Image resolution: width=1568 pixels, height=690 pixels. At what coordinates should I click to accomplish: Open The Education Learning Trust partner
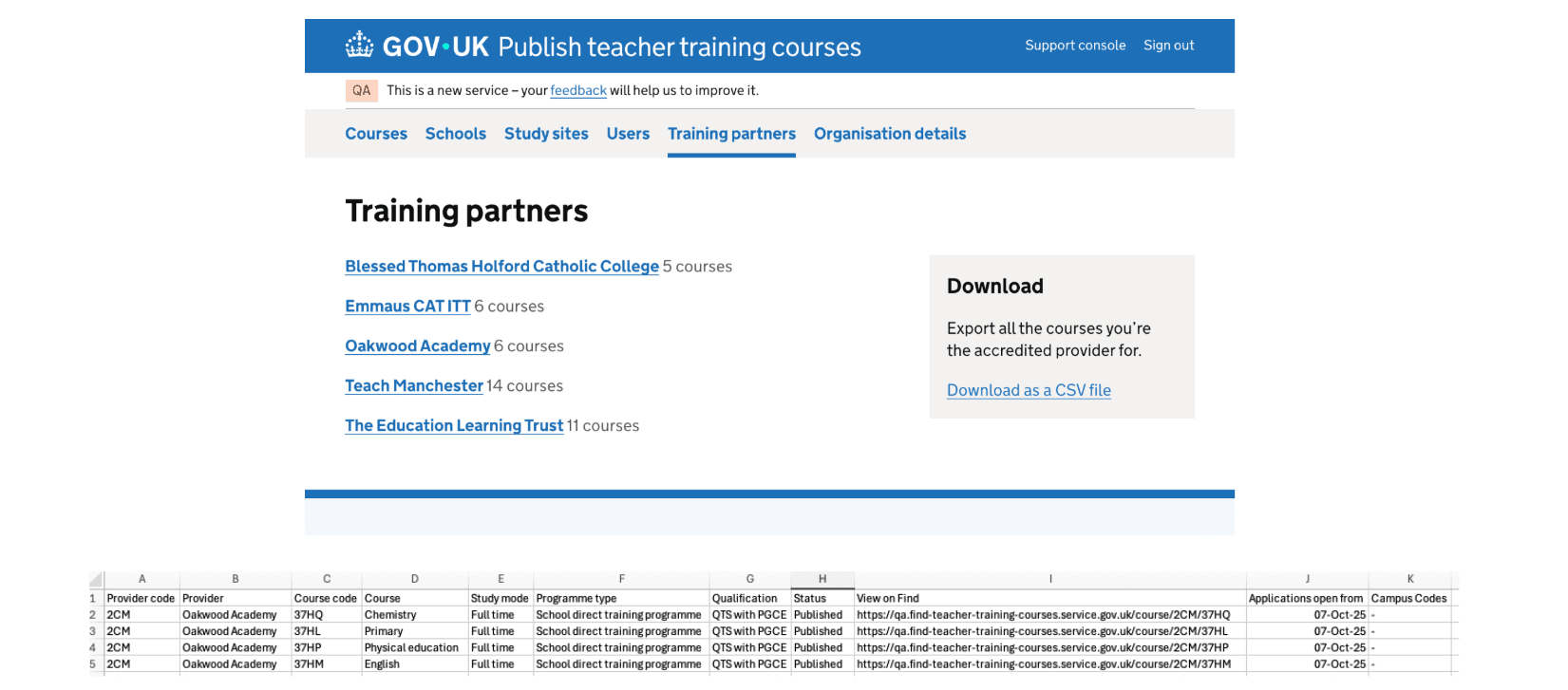pyautogui.click(x=454, y=426)
